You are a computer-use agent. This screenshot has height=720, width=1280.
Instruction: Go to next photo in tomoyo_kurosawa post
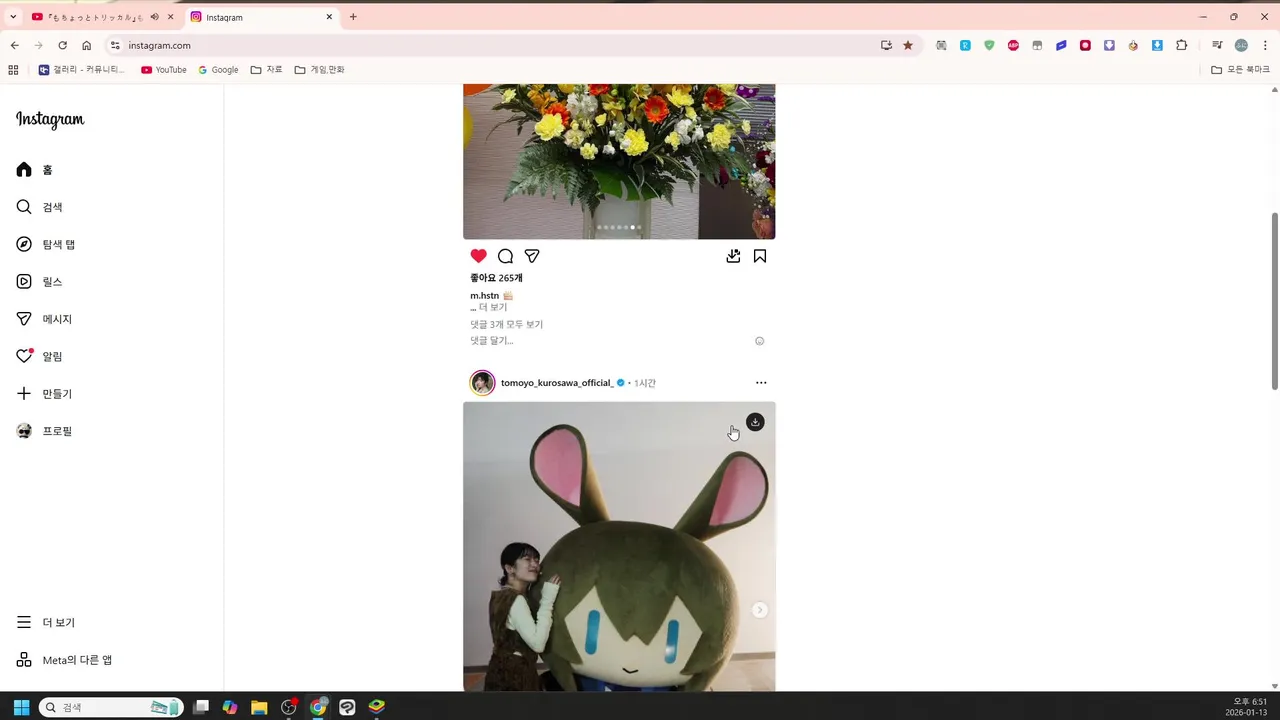tap(760, 610)
